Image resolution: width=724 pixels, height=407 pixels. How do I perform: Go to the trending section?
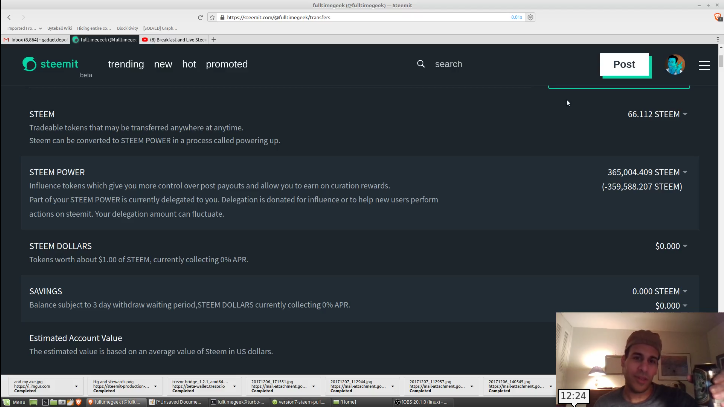click(126, 64)
